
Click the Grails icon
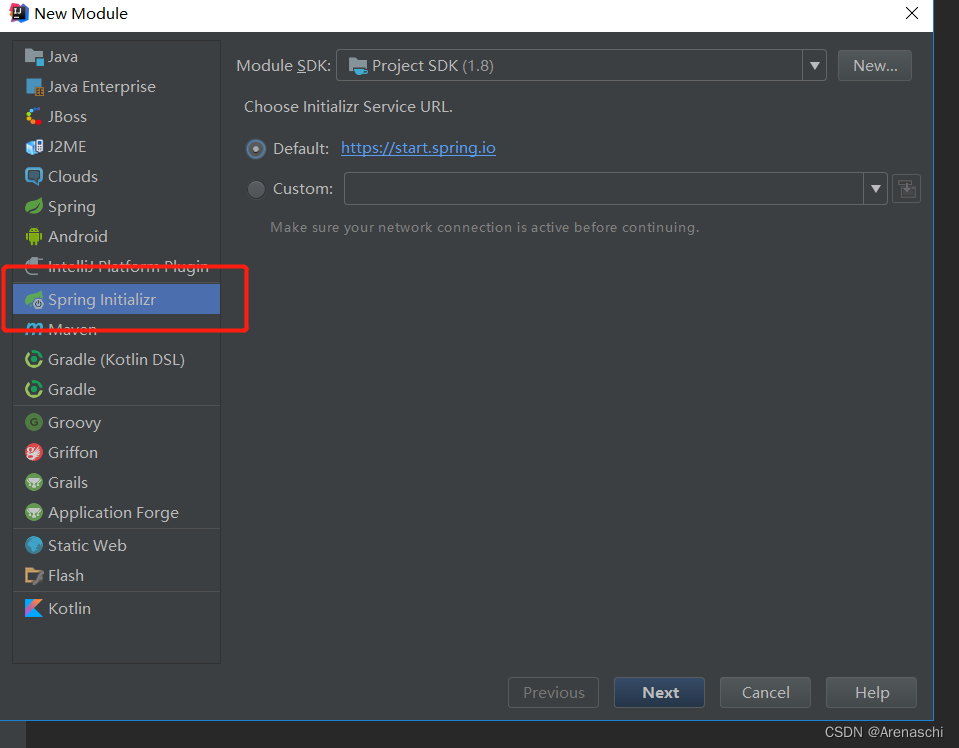point(34,482)
